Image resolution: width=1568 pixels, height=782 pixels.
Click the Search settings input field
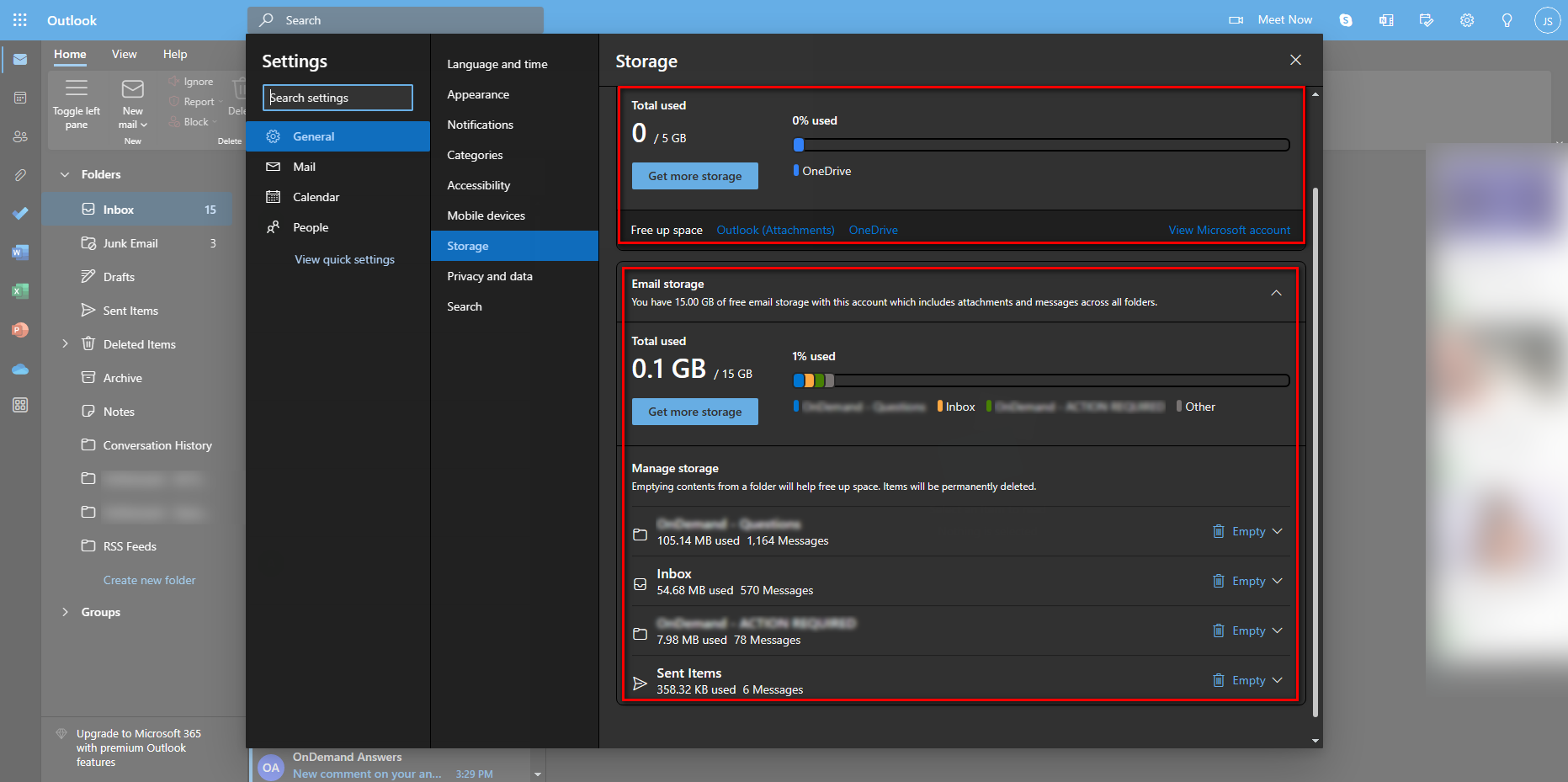pyautogui.click(x=337, y=97)
